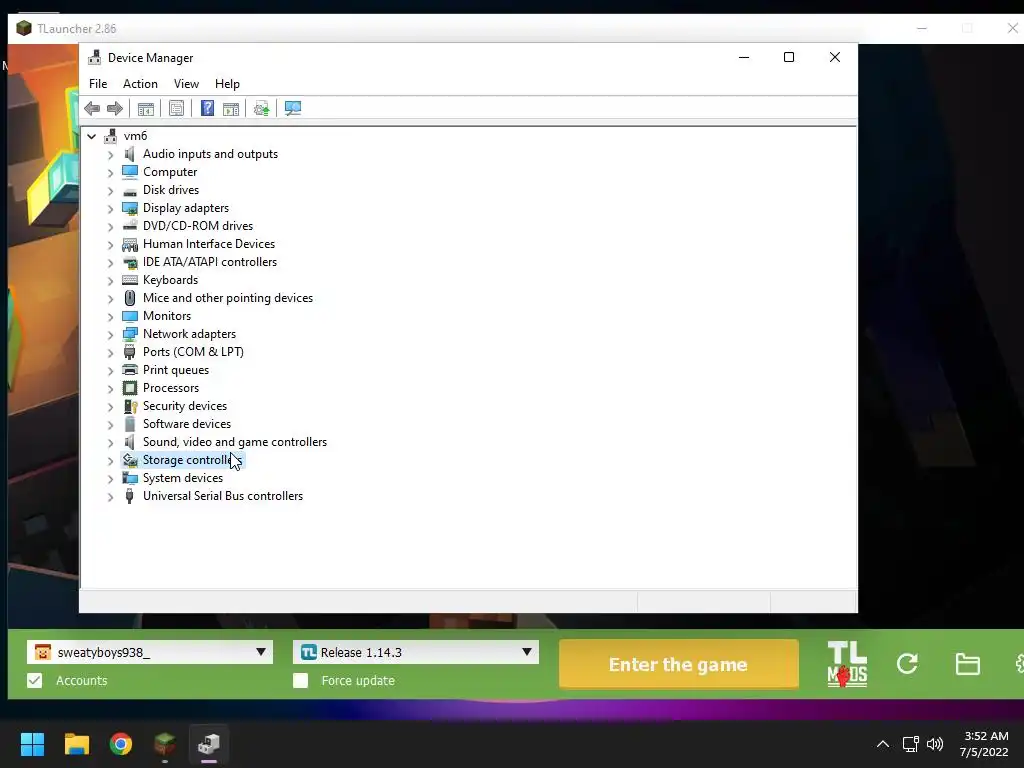This screenshot has width=1024, height=768.
Task: Click the Network adapters icon
Action: (x=130, y=334)
